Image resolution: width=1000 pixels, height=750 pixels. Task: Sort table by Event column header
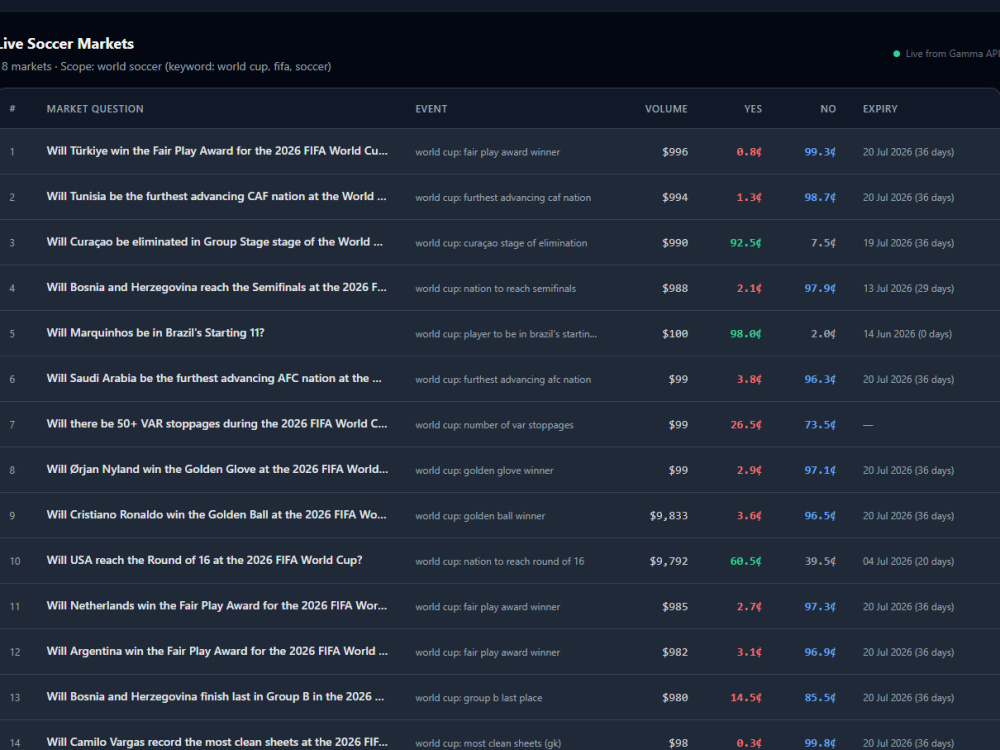coord(431,109)
